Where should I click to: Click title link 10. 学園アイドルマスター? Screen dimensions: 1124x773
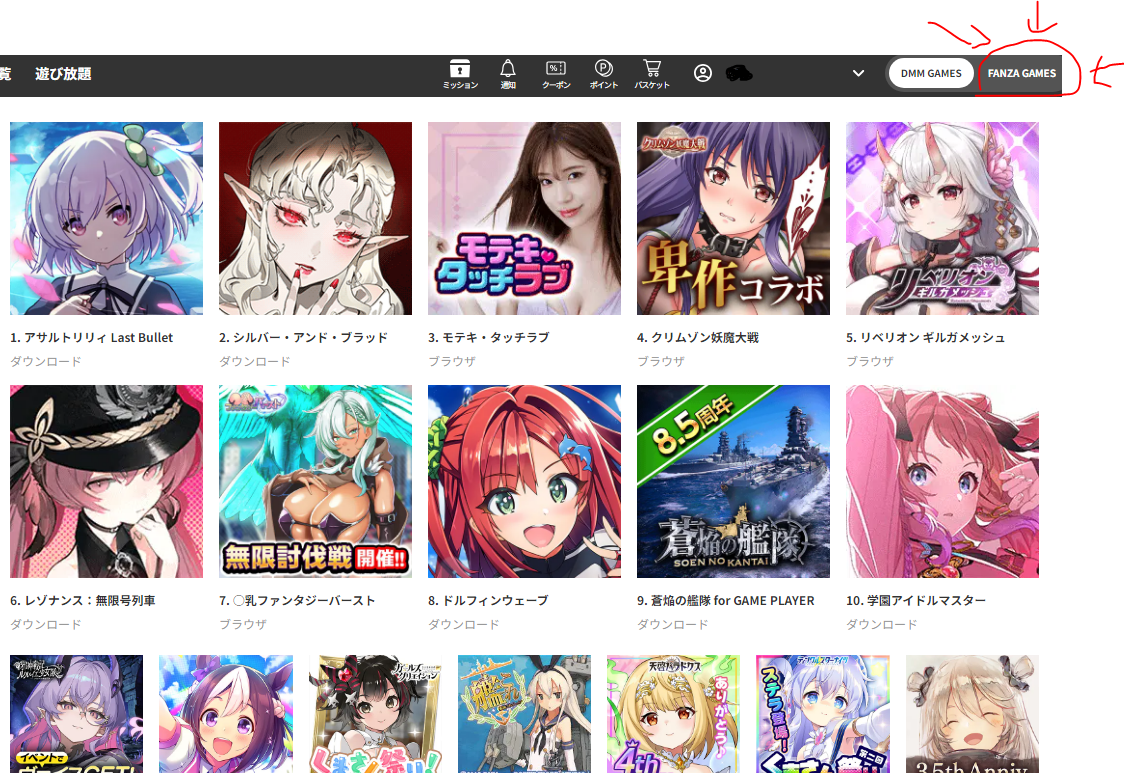tap(915, 600)
